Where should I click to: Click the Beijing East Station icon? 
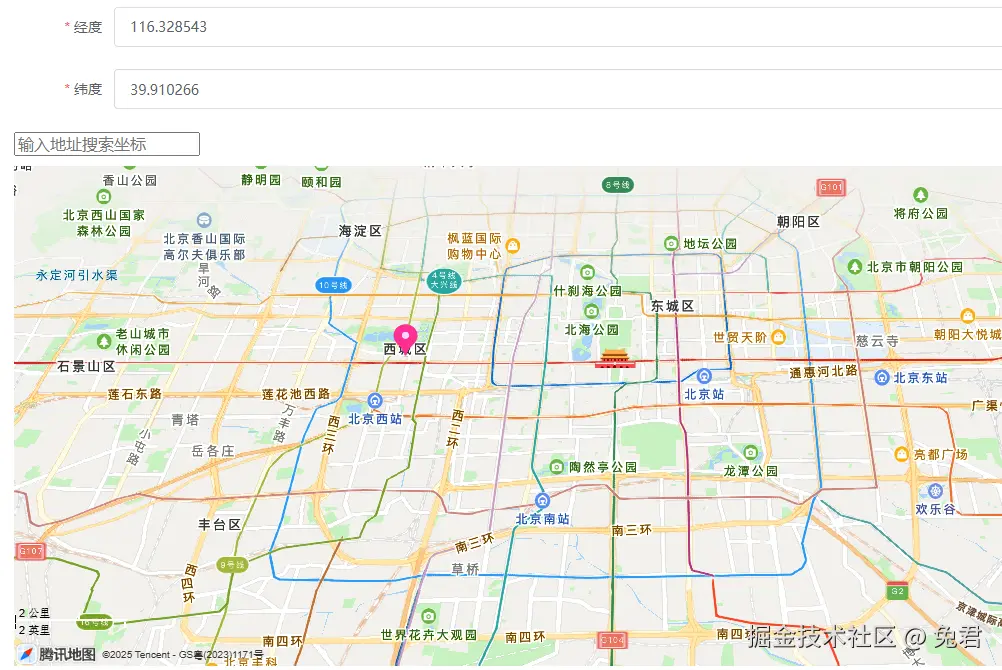(x=882, y=378)
